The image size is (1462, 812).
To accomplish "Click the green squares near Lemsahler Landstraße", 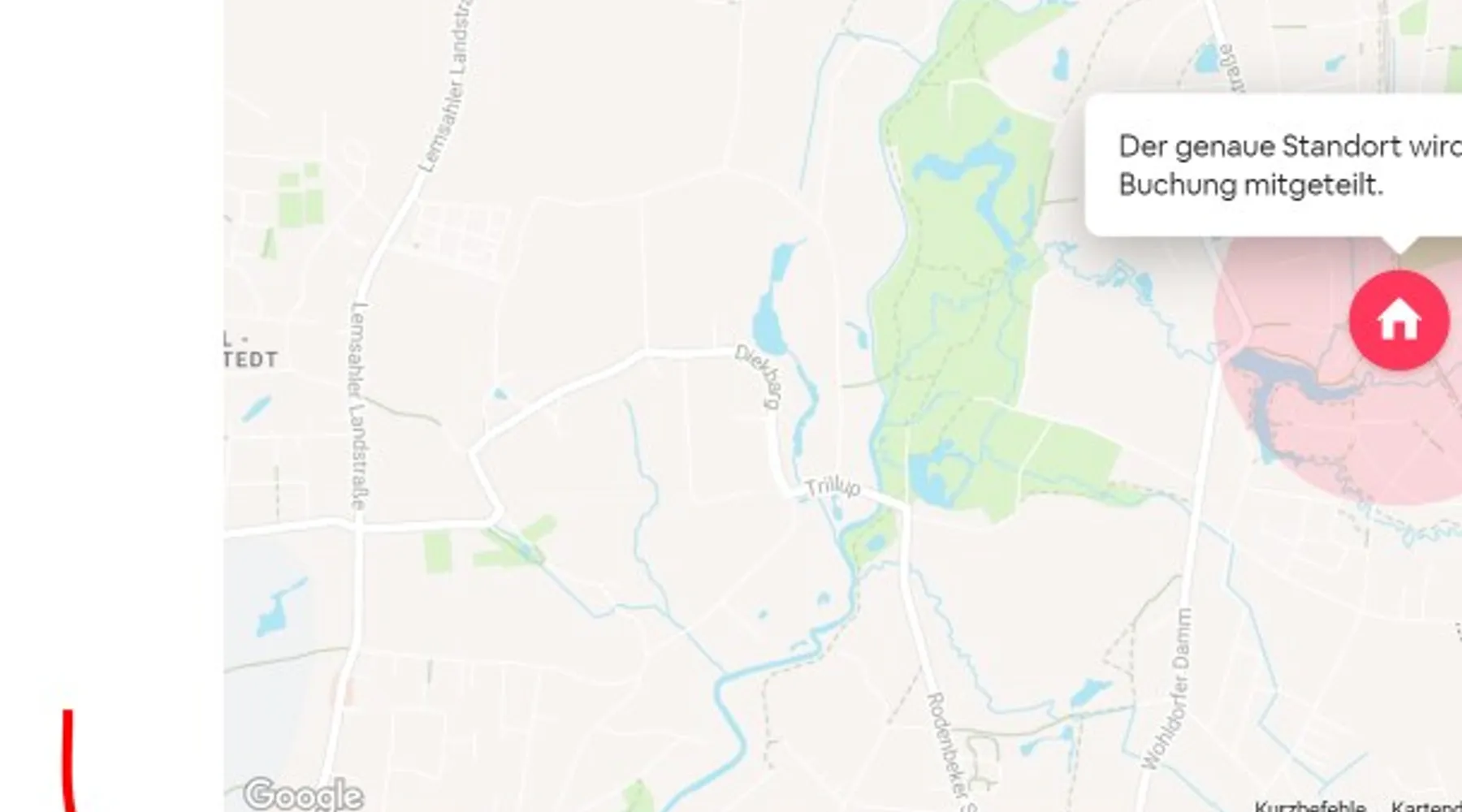I will point(300,193).
